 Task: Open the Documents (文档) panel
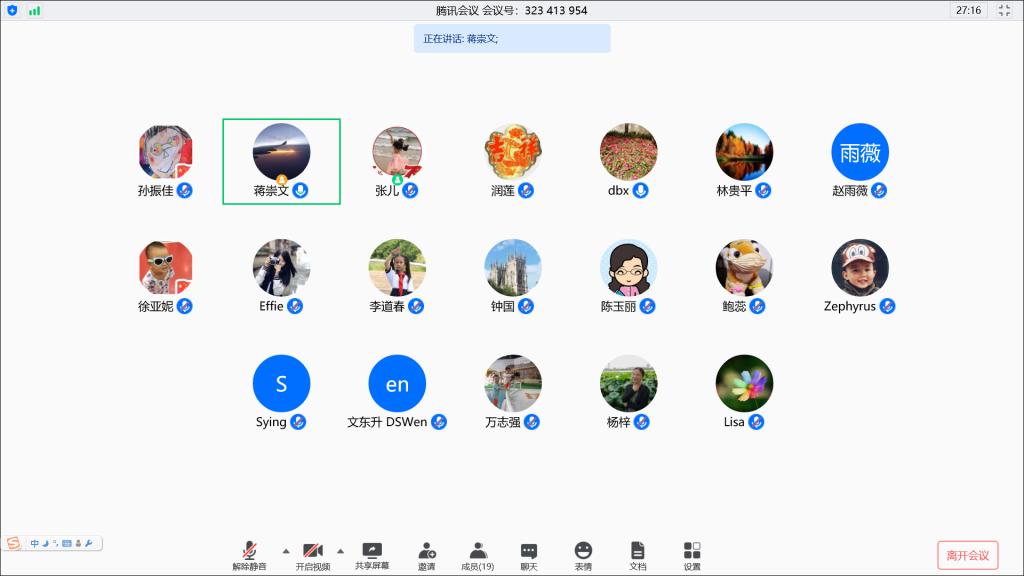point(637,551)
